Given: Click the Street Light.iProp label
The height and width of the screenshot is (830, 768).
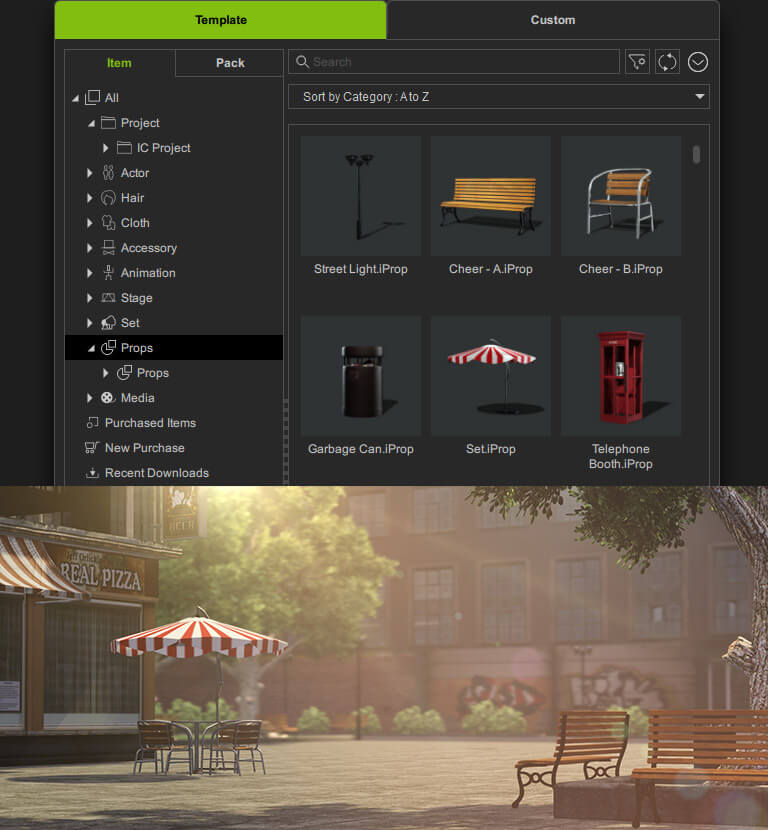Looking at the screenshot, I should 361,269.
